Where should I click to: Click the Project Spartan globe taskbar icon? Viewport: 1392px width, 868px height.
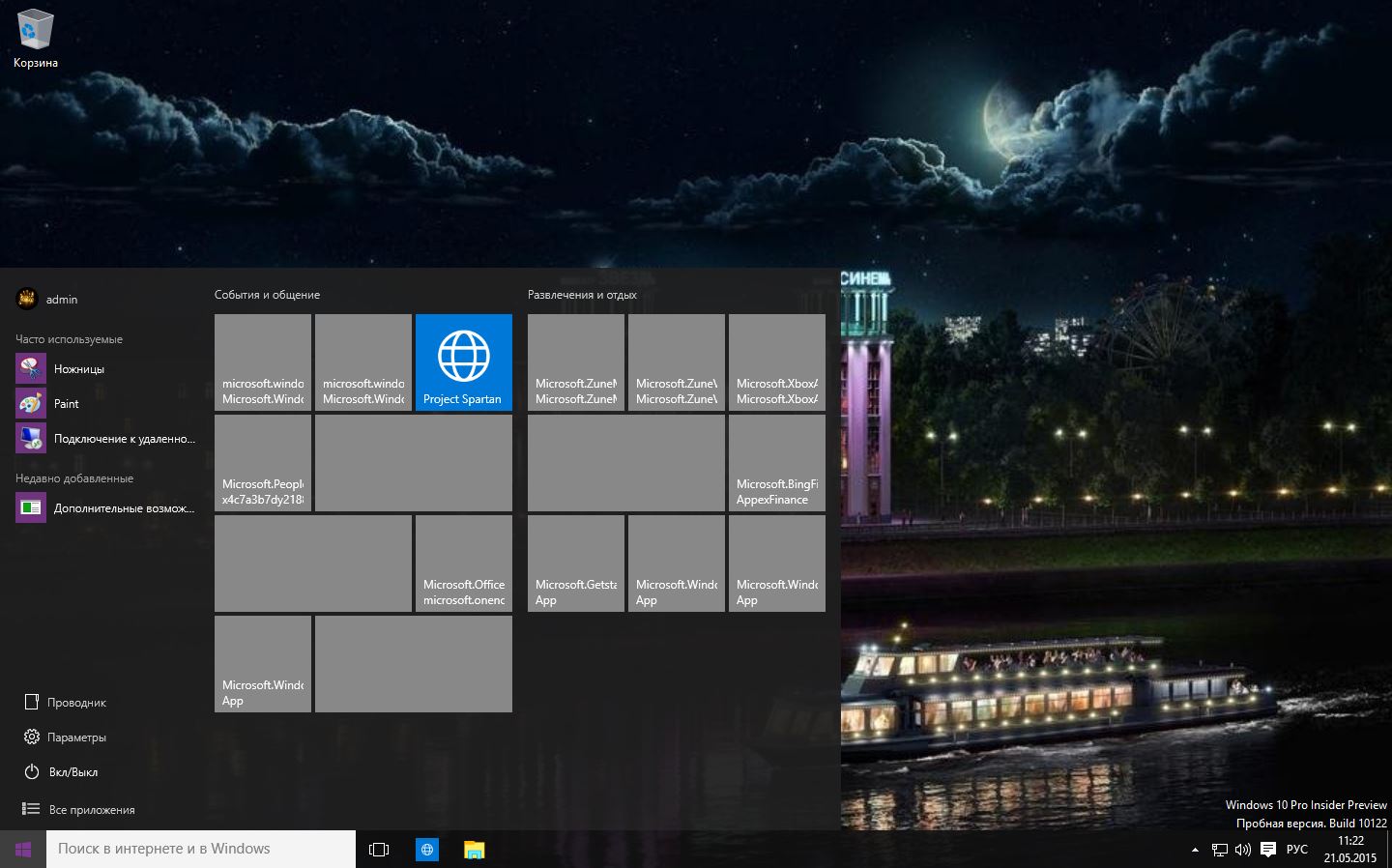click(x=426, y=850)
